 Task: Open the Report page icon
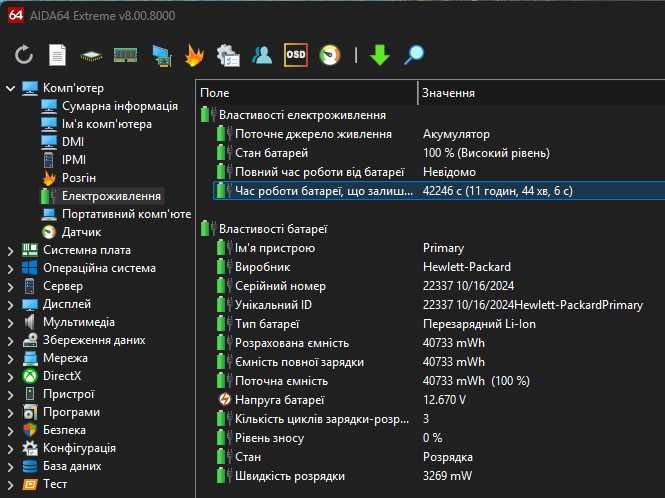tap(57, 55)
